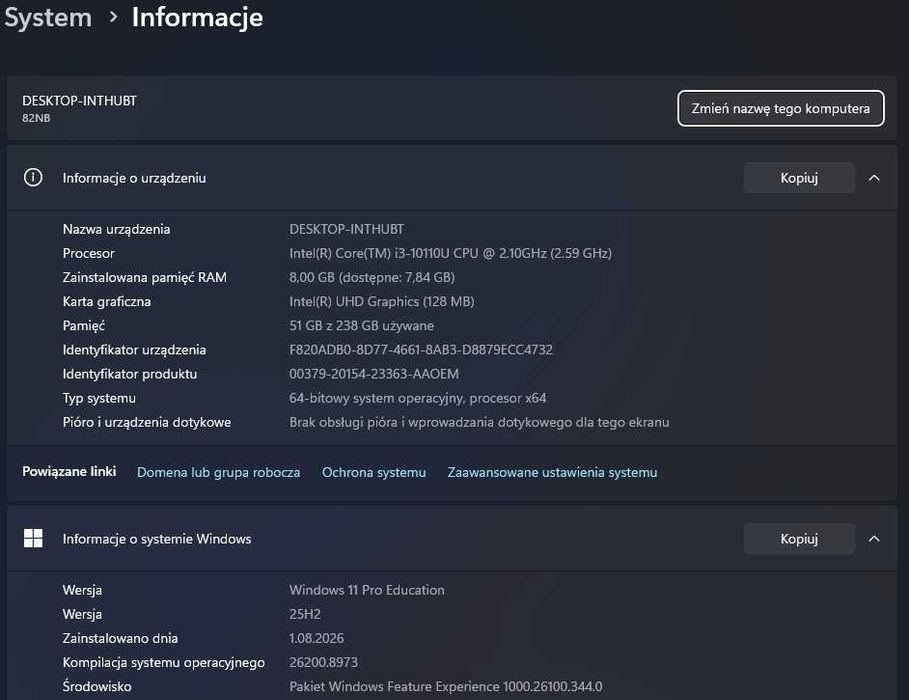Image resolution: width=909 pixels, height=700 pixels.
Task: Click the Nazwa urządzenia label
Action: pyautogui.click(x=116, y=229)
